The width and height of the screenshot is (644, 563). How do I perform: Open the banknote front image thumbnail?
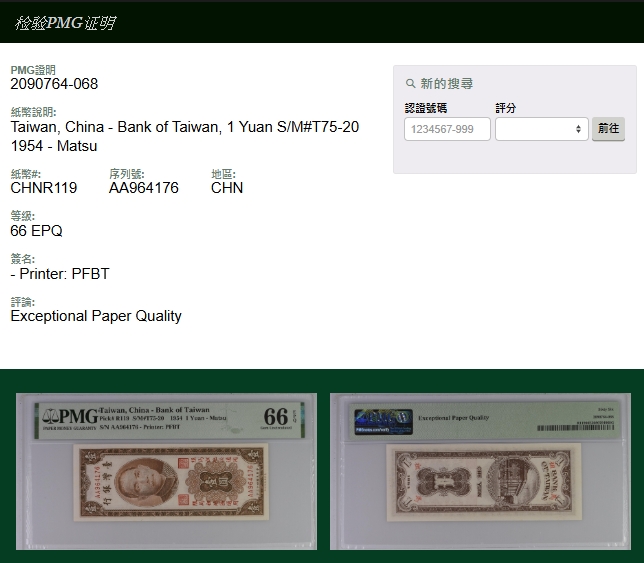point(166,471)
